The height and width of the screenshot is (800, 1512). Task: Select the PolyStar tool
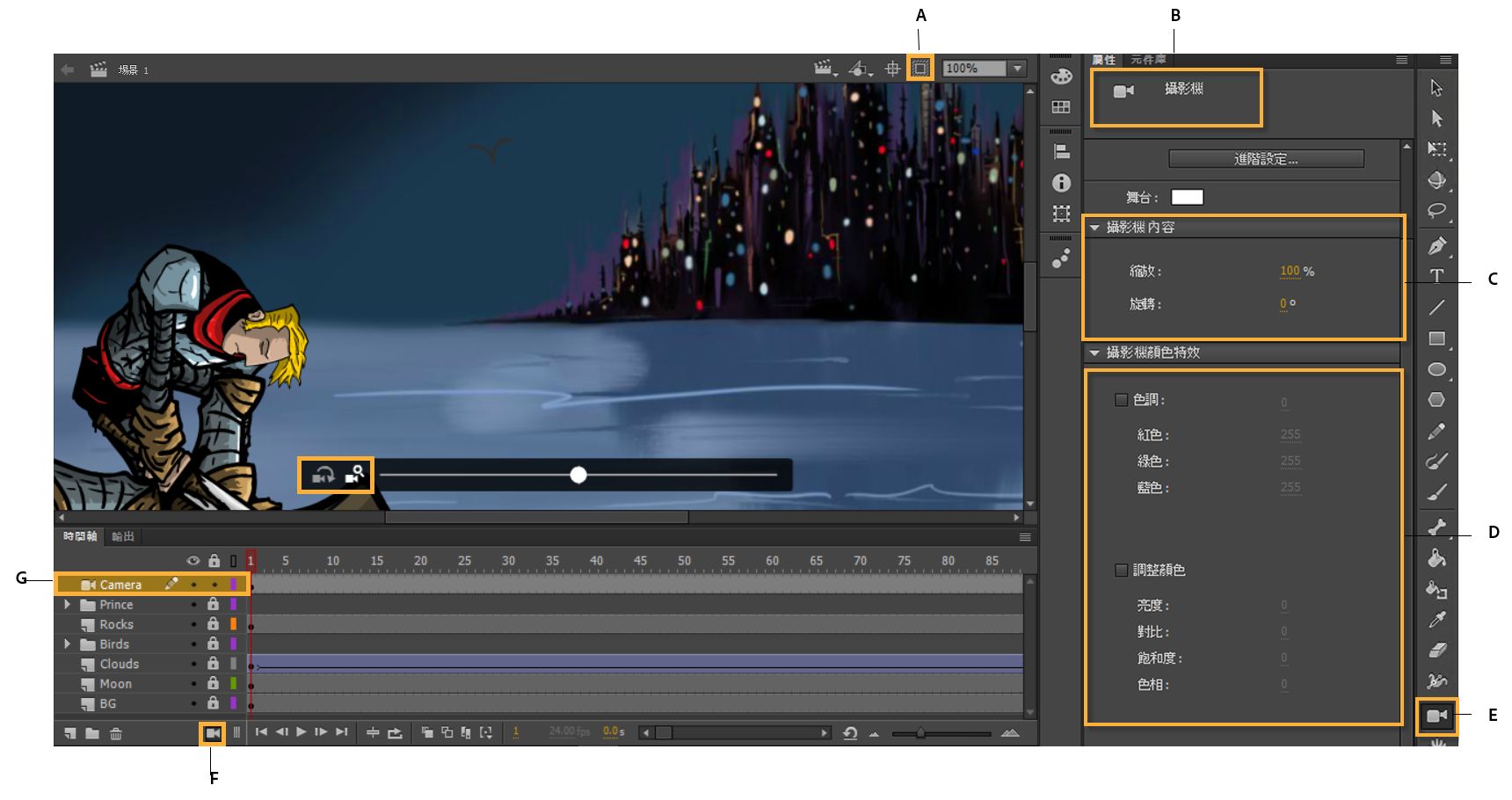[x=1436, y=399]
